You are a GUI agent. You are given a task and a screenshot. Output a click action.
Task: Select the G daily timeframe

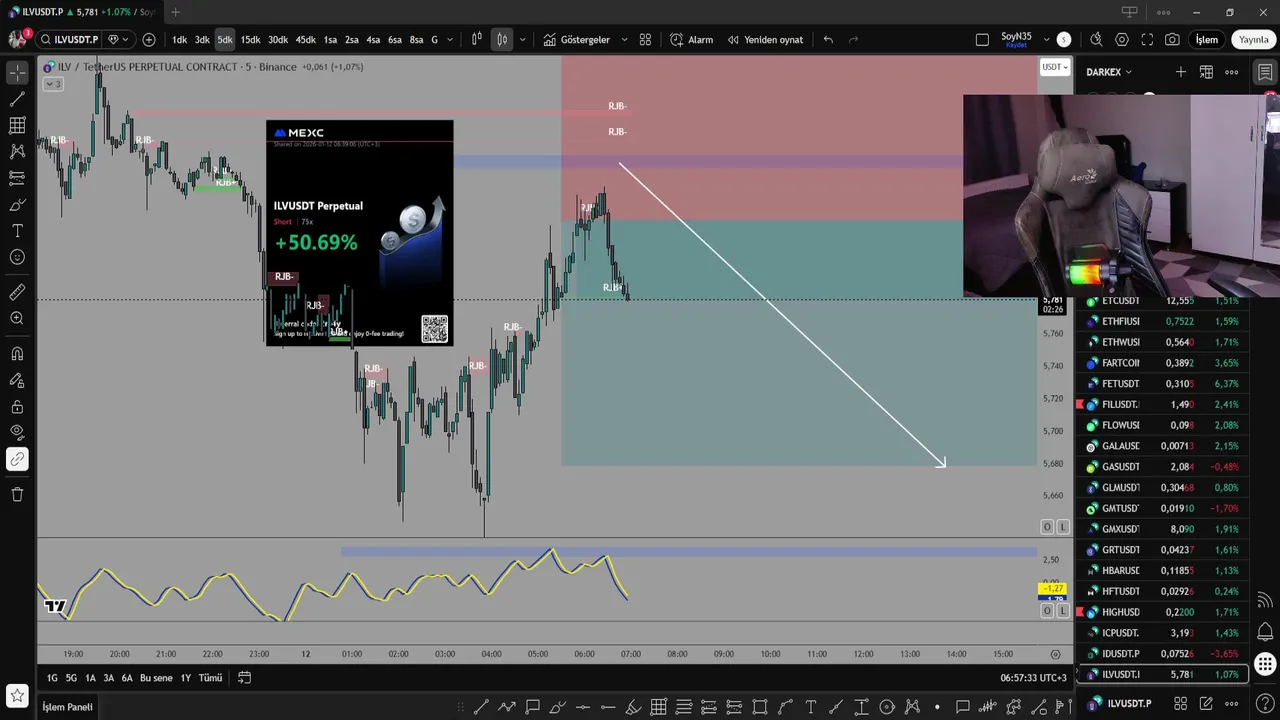coord(434,40)
